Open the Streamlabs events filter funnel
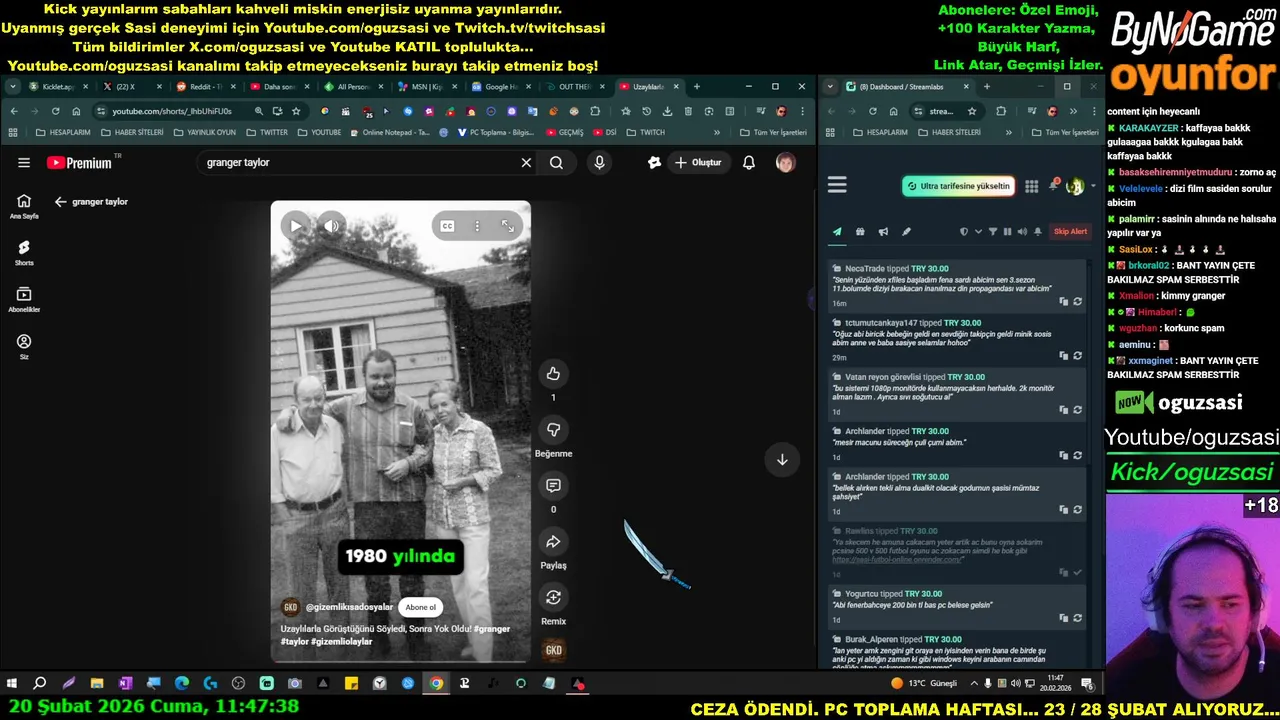 coord(992,232)
